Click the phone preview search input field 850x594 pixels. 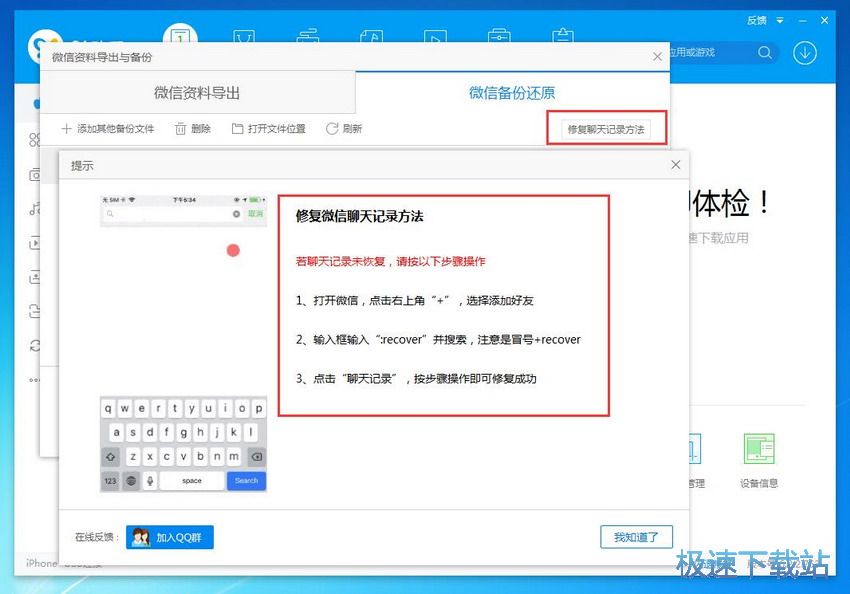click(173, 214)
